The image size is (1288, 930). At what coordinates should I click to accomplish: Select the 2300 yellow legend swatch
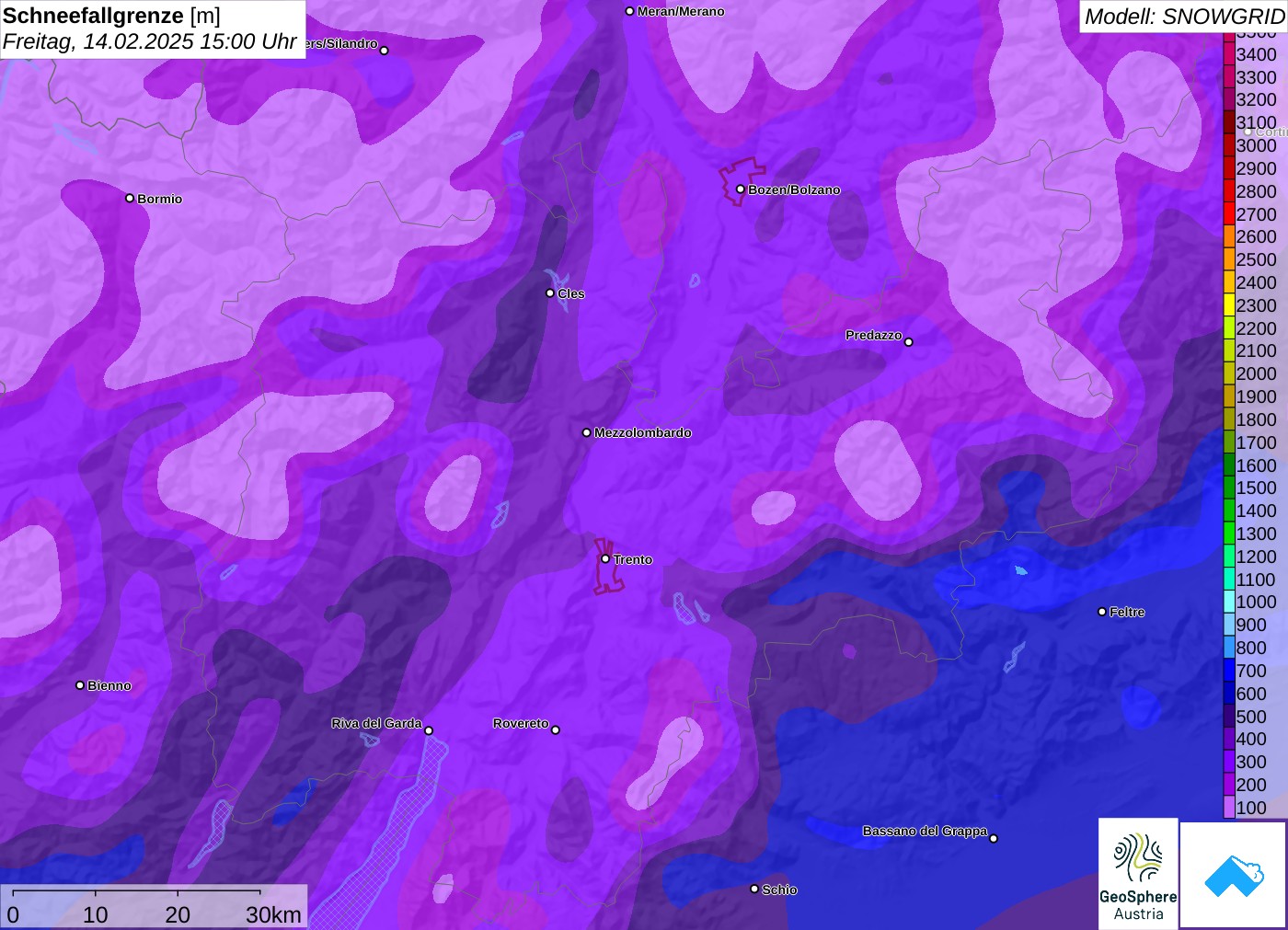tap(1229, 305)
